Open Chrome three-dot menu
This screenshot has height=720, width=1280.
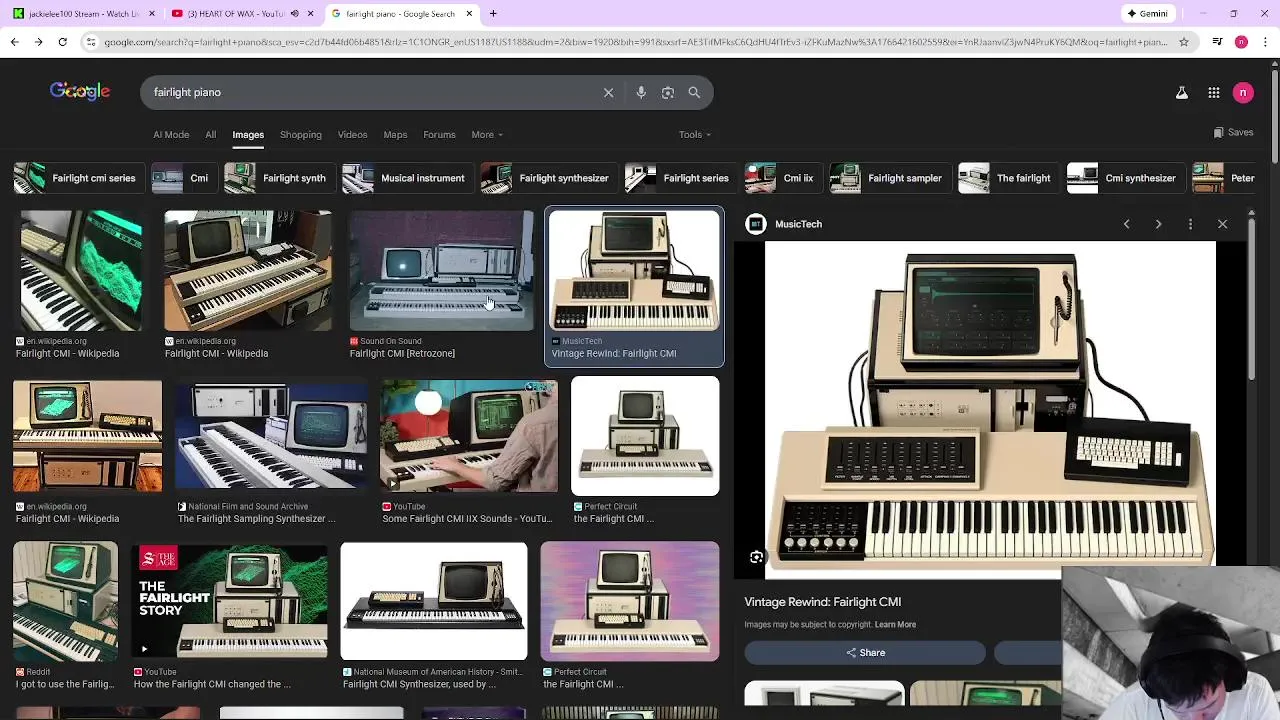(x=1265, y=42)
